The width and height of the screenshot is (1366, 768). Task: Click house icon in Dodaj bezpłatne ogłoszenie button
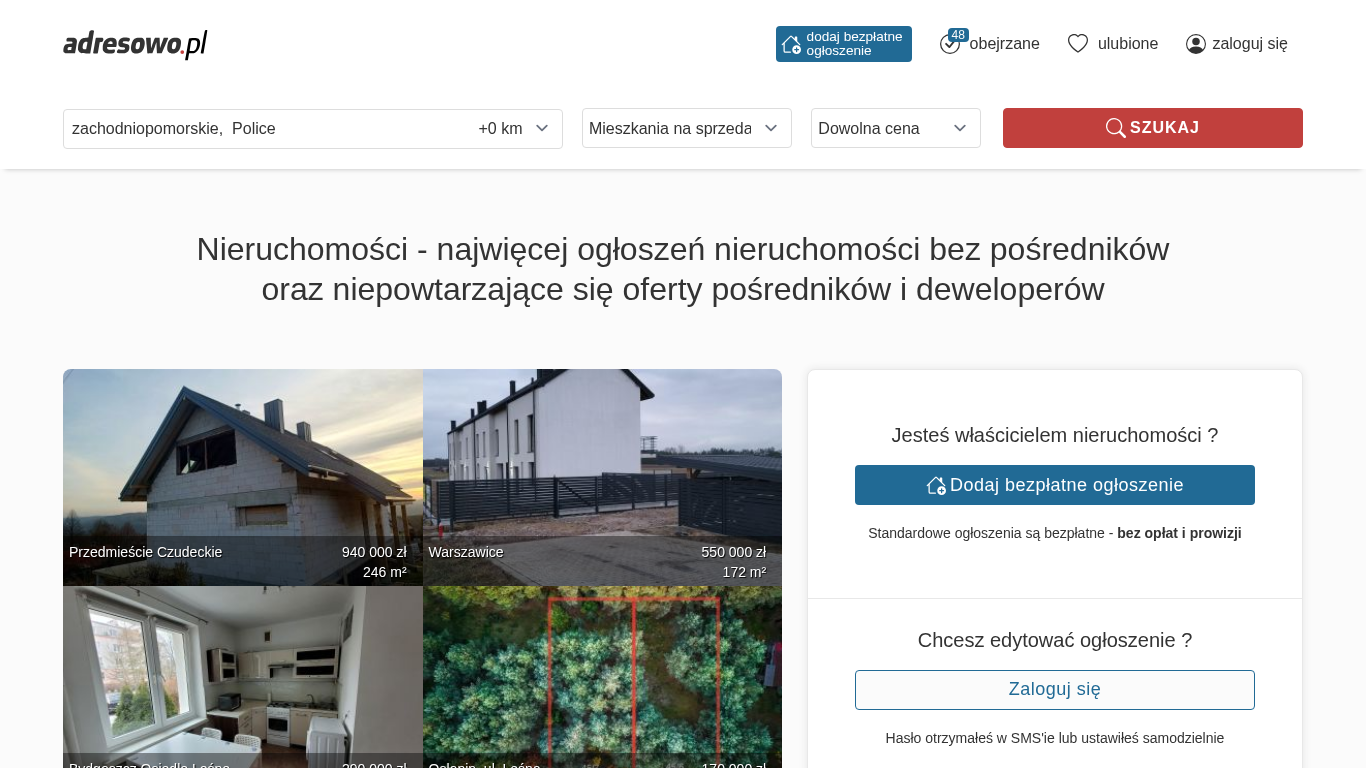pyautogui.click(x=936, y=485)
